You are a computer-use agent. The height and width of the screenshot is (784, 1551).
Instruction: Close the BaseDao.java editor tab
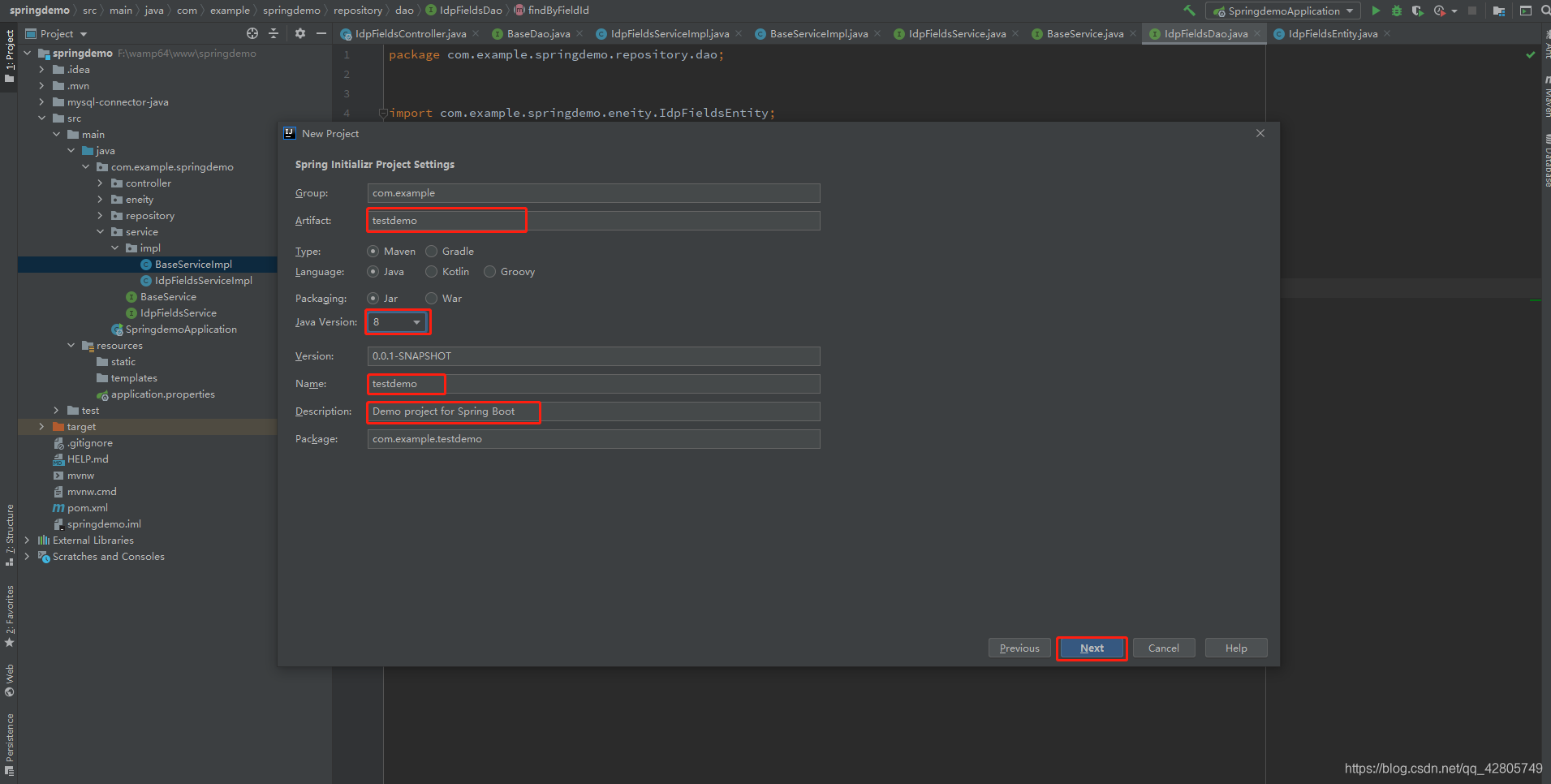click(x=579, y=33)
